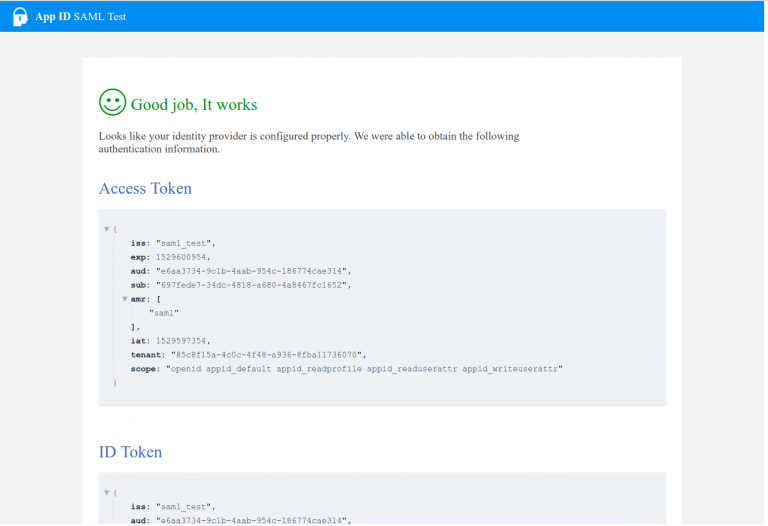Click the Access Token section heading
This screenshot has height=526, width=768.
pyautogui.click(x=145, y=189)
